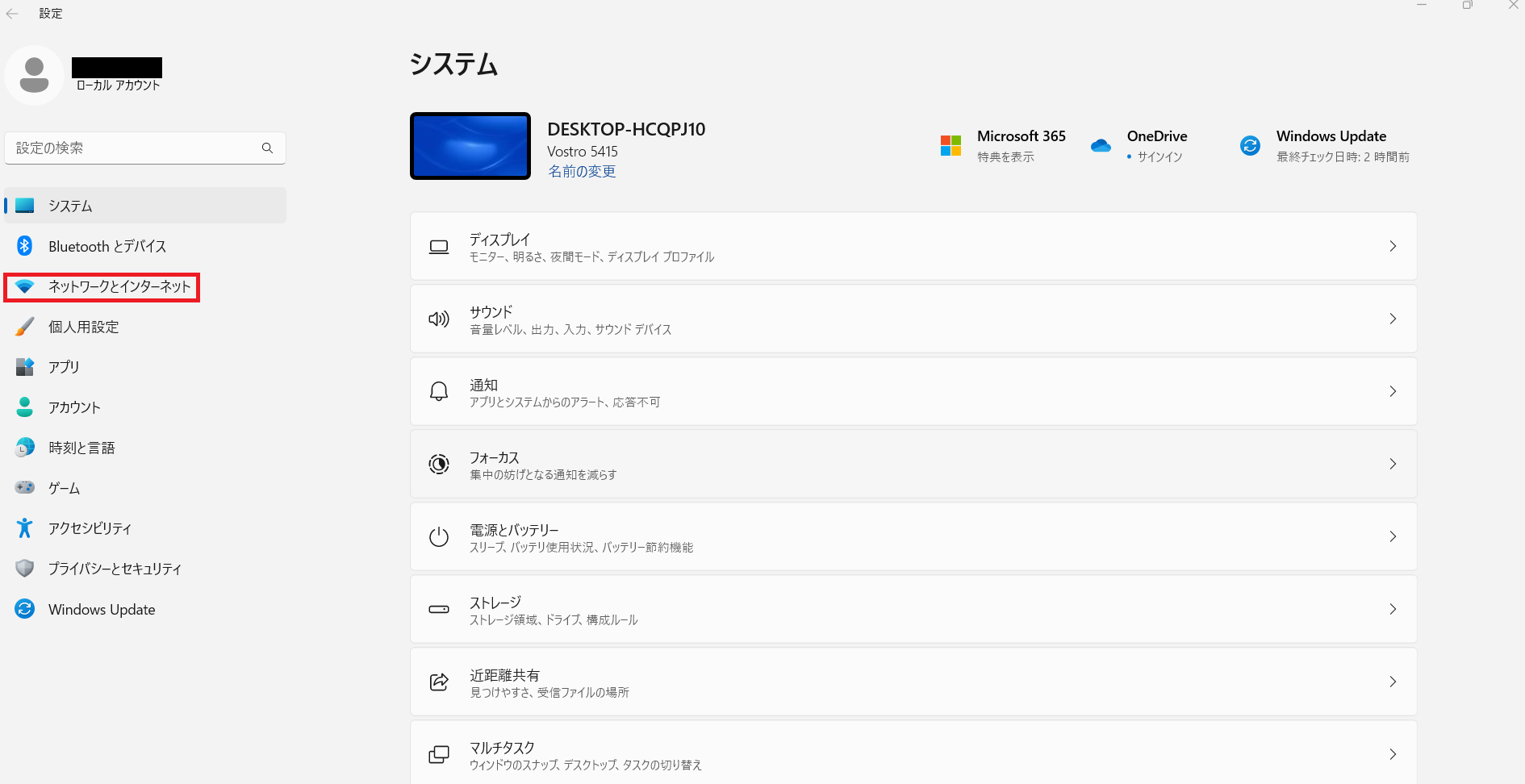This screenshot has width=1525, height=784.
Task: Click the search magnifier icon
Action: coord(267,148)
